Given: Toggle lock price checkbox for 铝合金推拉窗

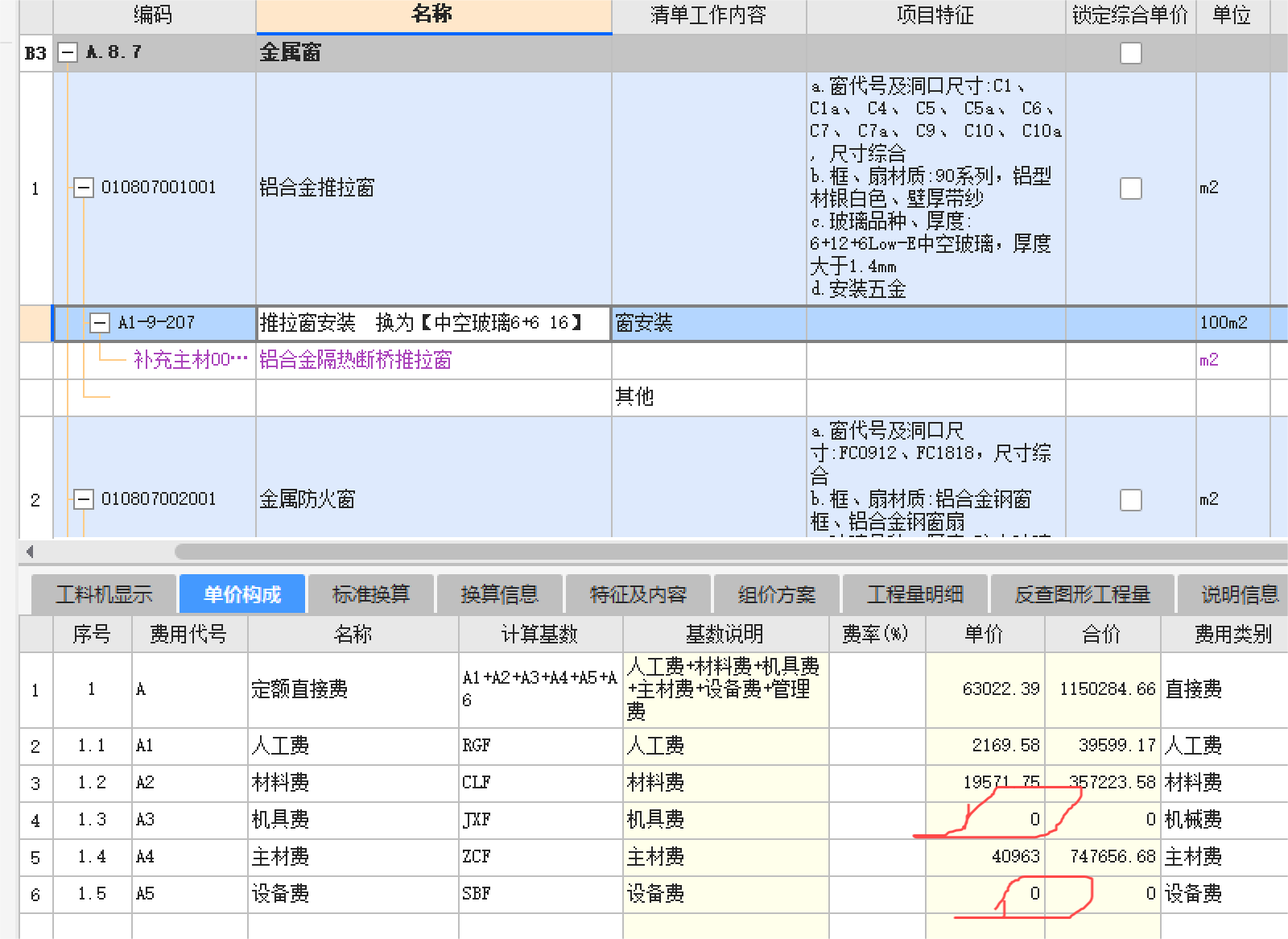Looking at the screenshot, I should [1131, 188].
